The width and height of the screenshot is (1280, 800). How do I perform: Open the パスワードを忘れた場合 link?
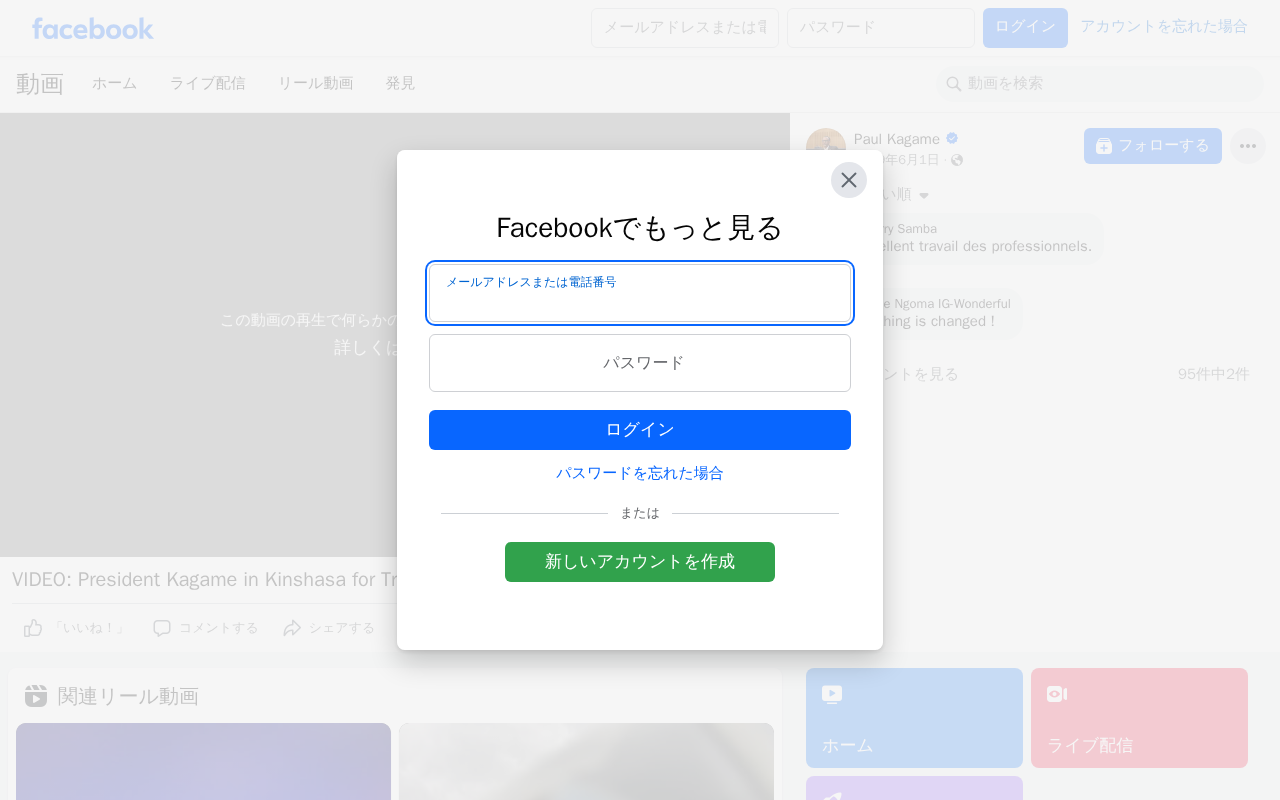point(640,473)
